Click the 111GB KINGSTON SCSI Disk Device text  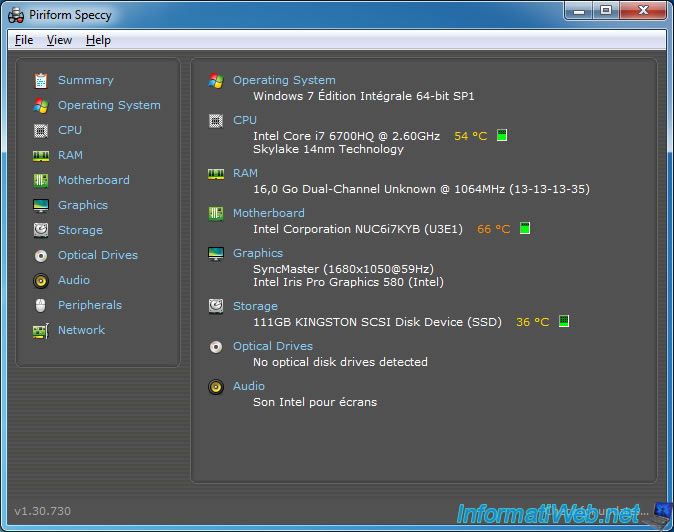coord(377,322)
